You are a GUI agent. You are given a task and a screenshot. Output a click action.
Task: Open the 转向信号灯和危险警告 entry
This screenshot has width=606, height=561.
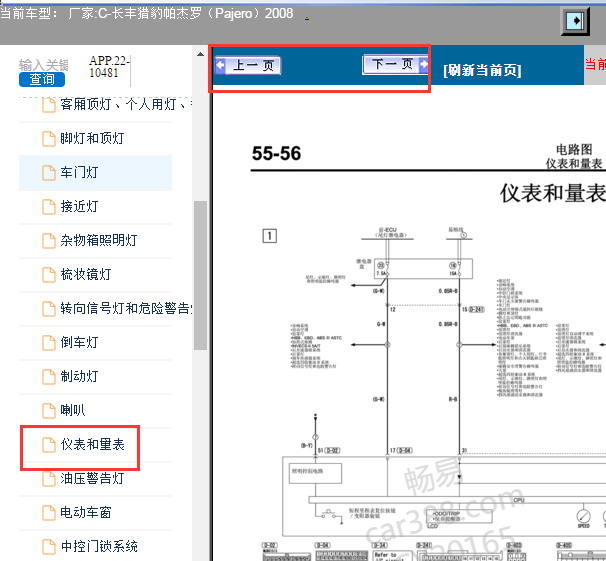126,308
